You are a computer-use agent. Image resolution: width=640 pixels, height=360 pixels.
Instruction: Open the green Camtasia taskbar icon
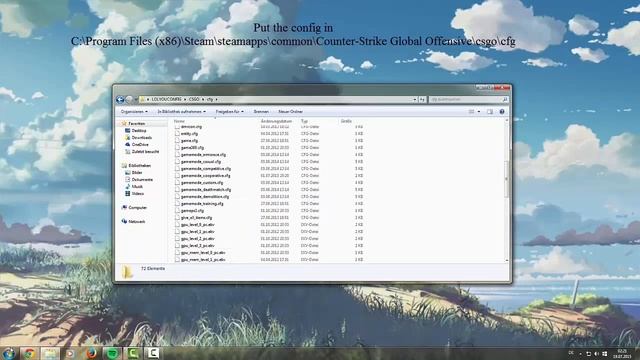[133, 353]
